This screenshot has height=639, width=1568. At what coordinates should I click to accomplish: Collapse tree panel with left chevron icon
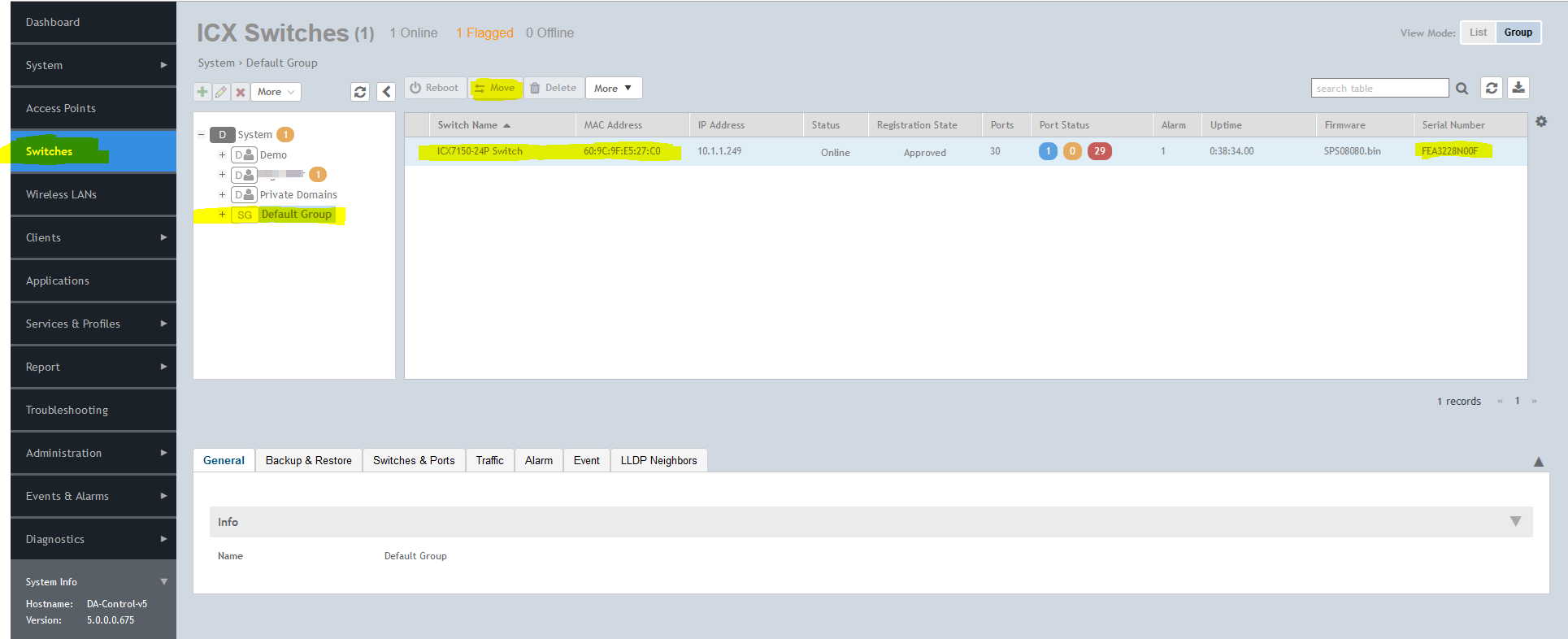tap(386, 92)
